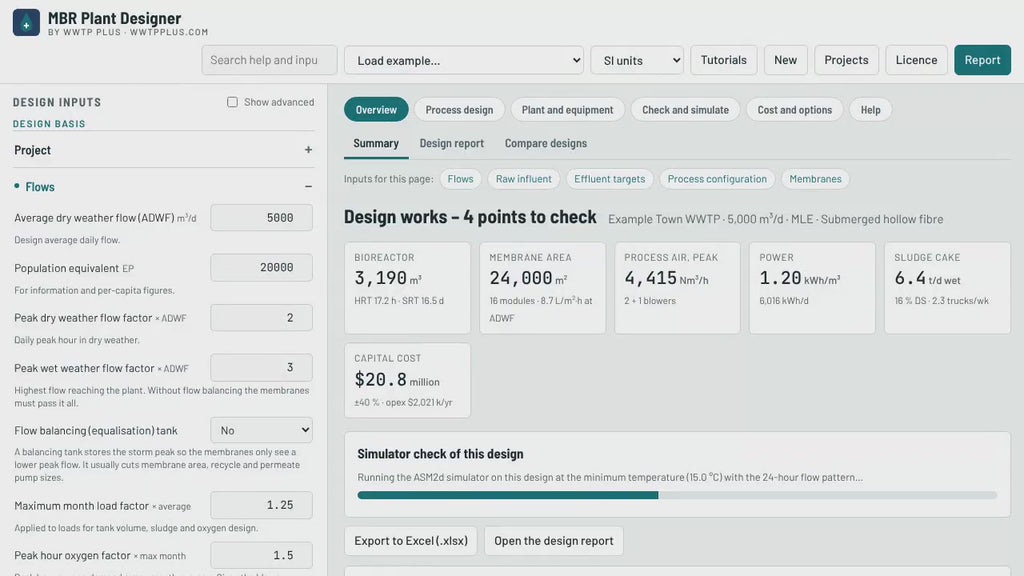Edit the Peak hour oxygen factor field

click(x=261, y=555)
